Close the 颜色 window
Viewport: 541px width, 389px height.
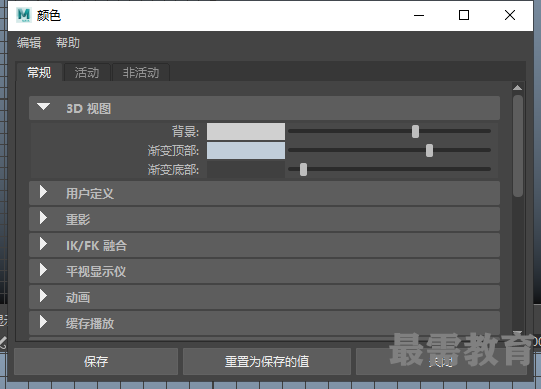pos(510,15)
